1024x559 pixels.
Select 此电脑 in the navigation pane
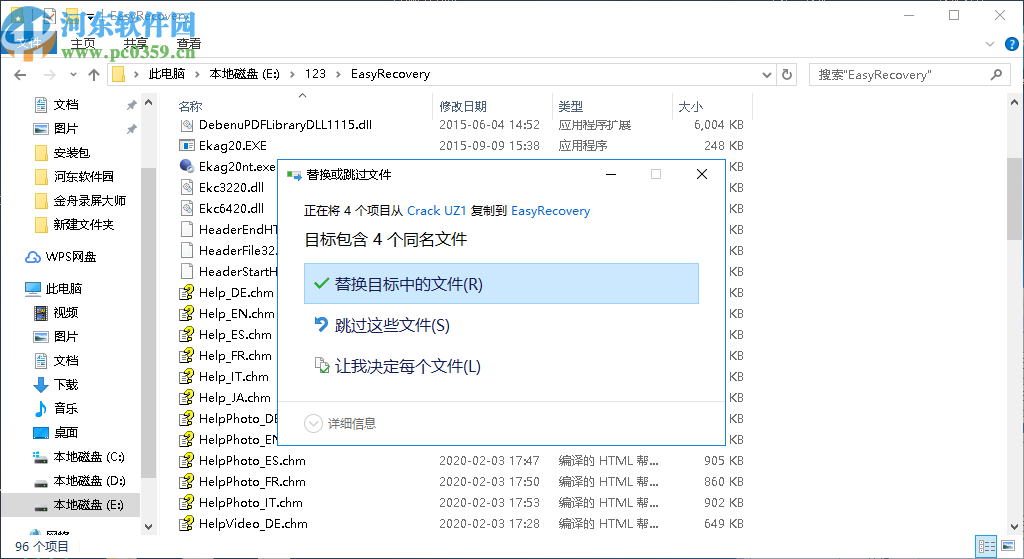click(63, 289)
